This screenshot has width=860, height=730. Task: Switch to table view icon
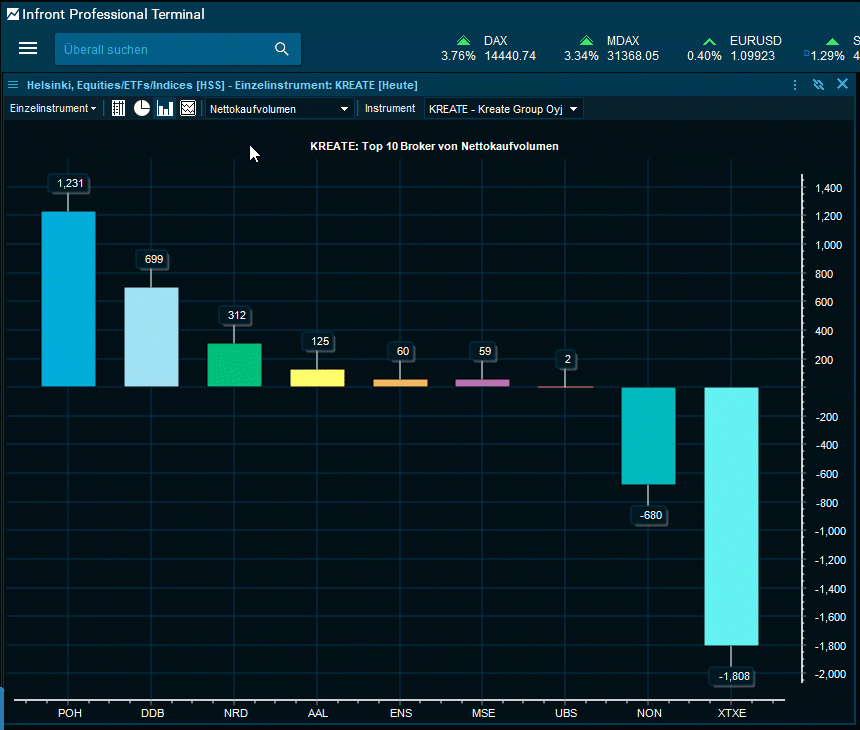click(x=118, y=108)
